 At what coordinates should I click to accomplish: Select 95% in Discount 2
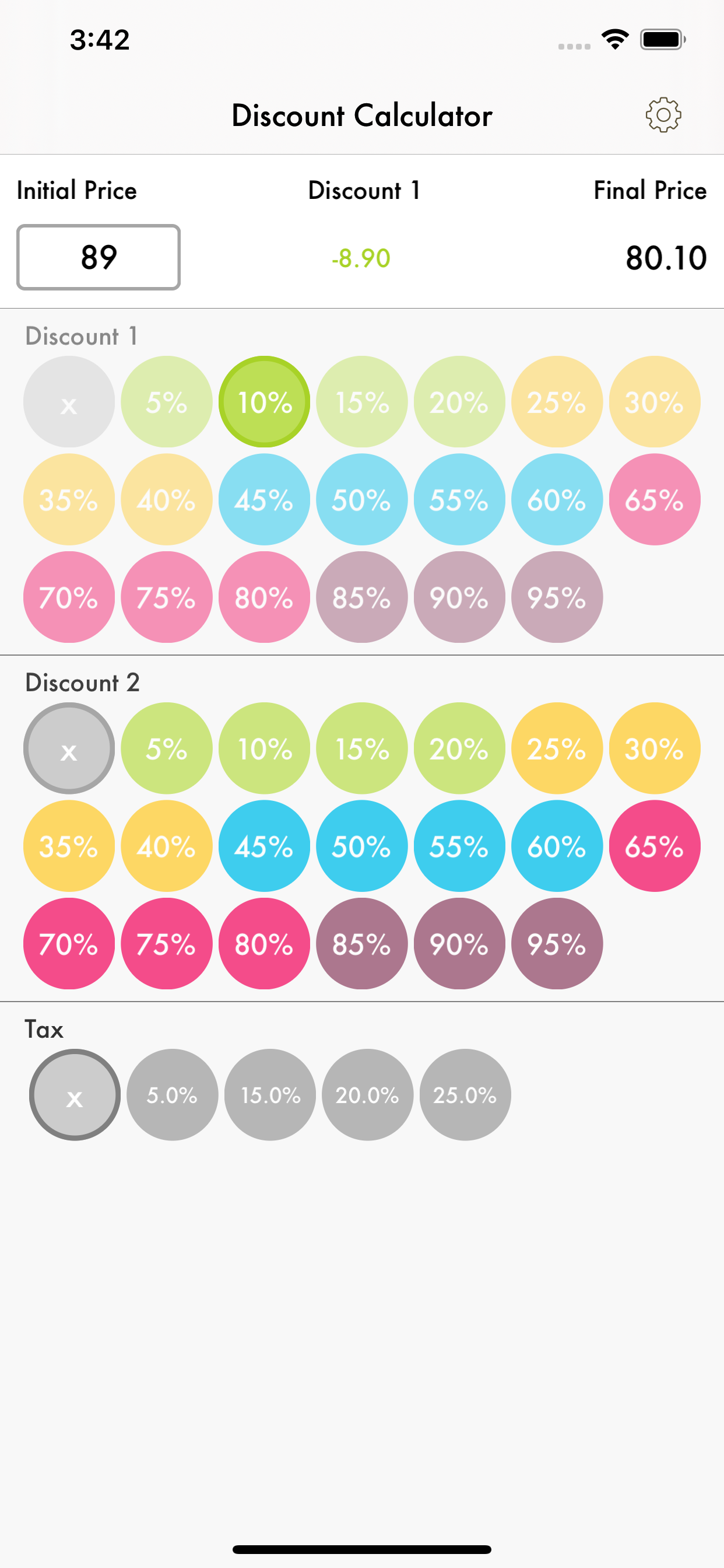tap(557, 944)
